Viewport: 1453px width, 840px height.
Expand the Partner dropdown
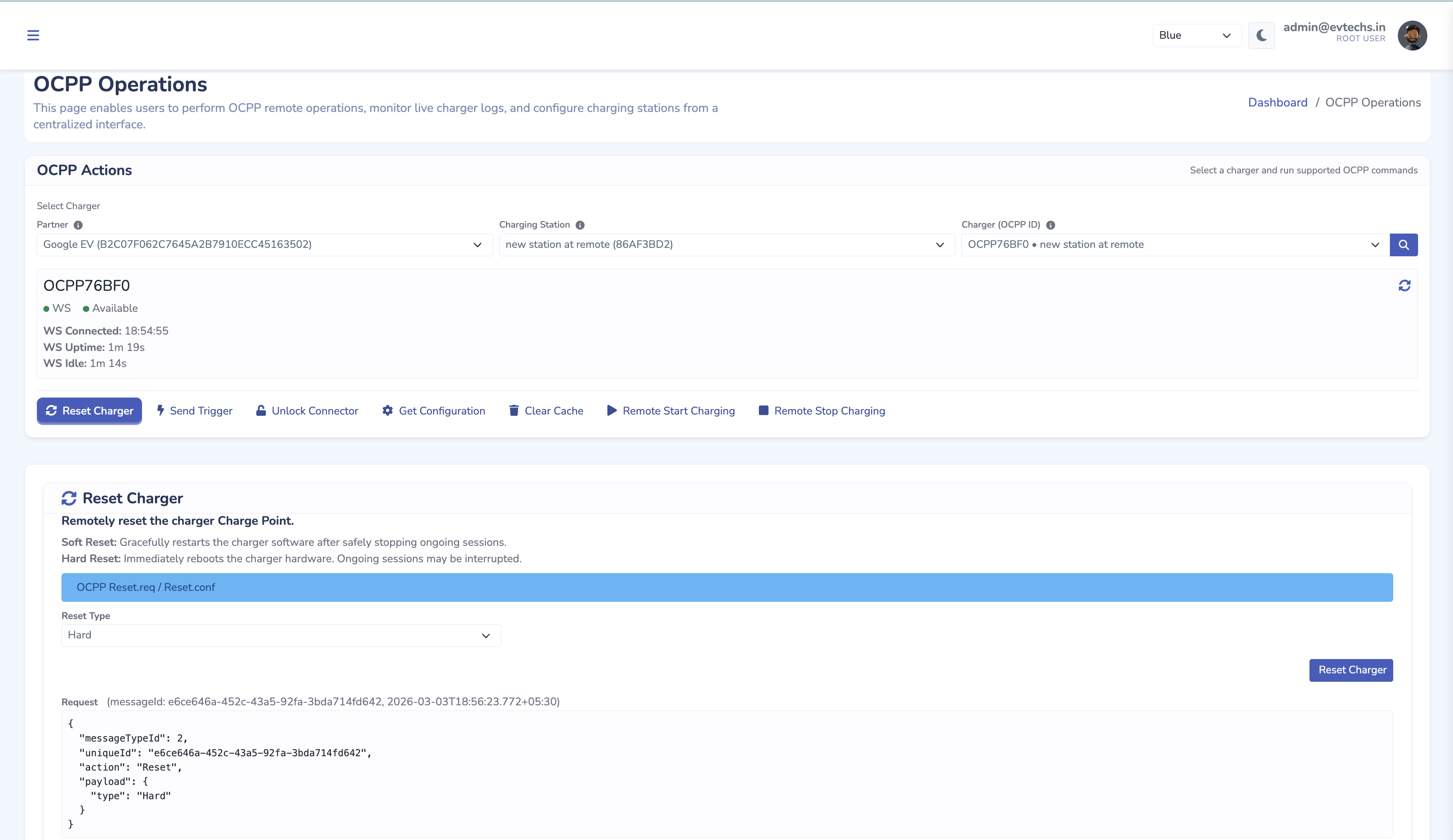point(264,245)
